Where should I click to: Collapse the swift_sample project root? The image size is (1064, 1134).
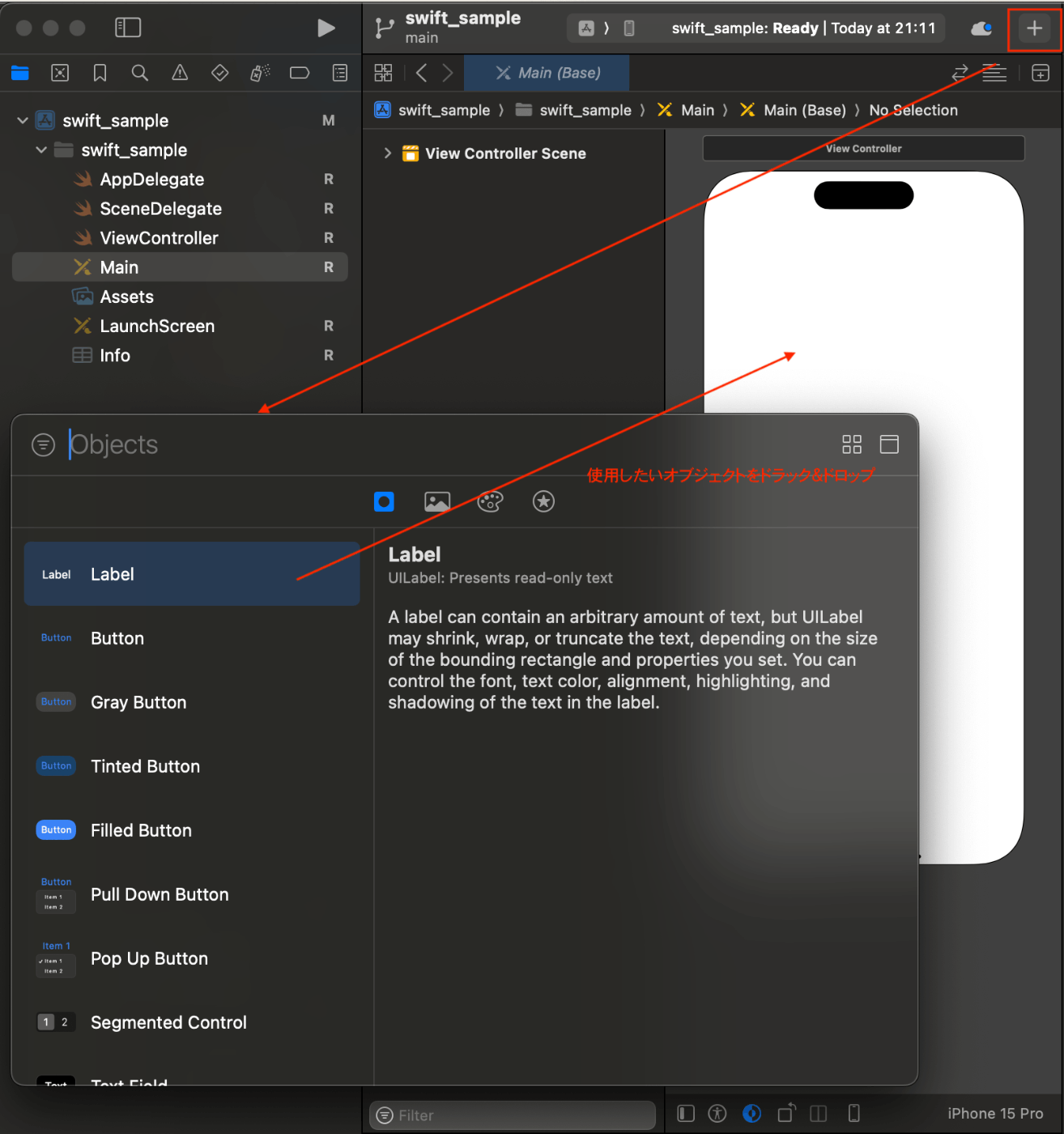click(x=23, y=121)
